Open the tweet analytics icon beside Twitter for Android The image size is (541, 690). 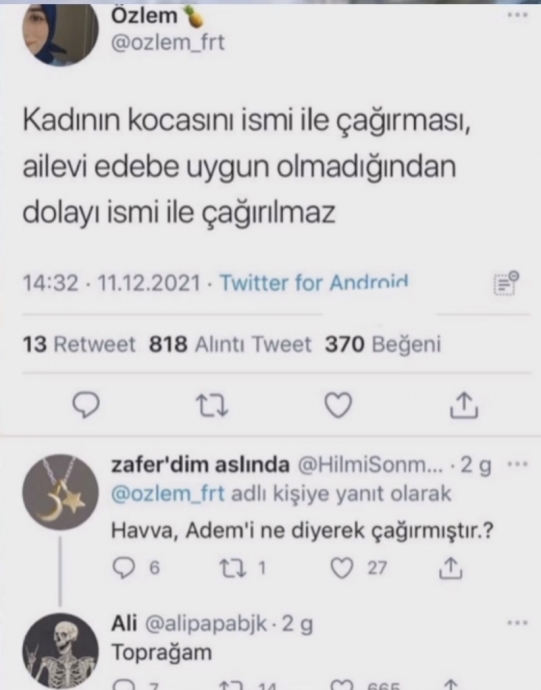click(506, 283)
